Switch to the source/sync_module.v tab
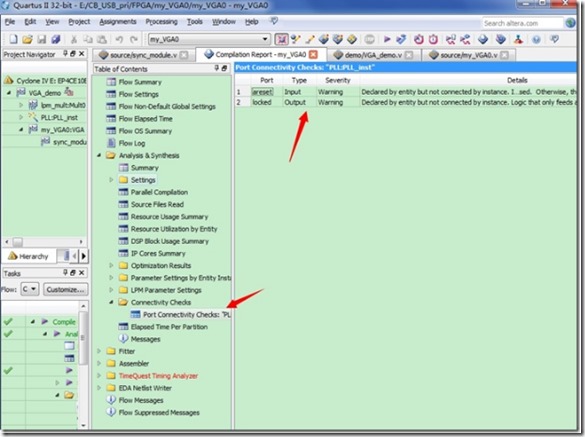 point(143,55)
